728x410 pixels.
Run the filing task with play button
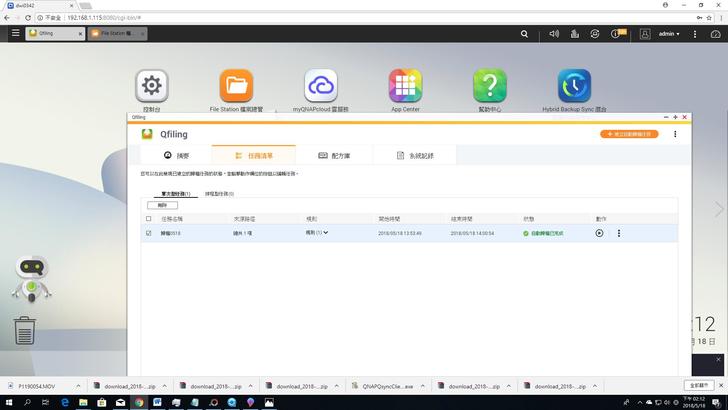point(599,233)
